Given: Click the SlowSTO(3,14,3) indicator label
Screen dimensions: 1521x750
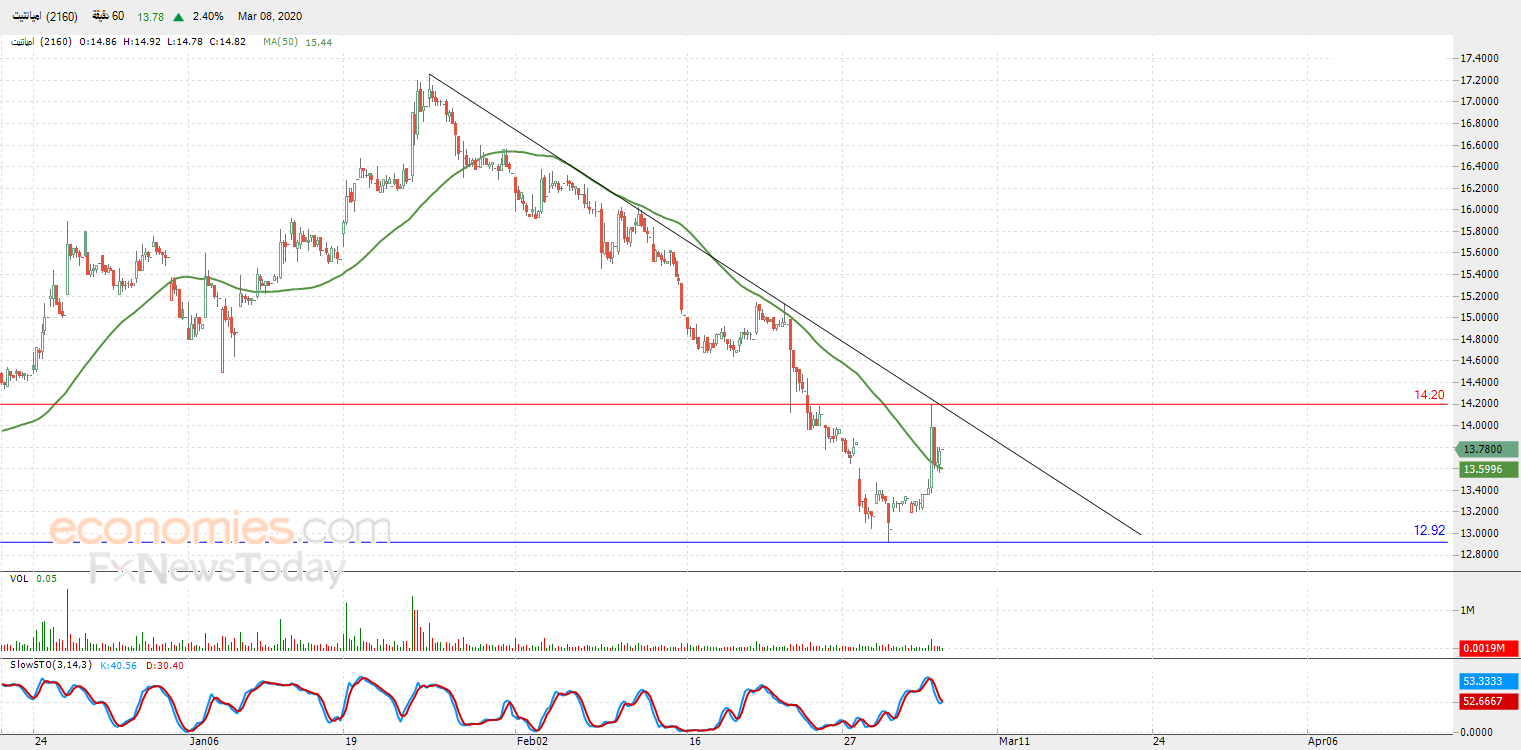Looking at the screenshot, I should pyautogui.click(x=51, y=664).
